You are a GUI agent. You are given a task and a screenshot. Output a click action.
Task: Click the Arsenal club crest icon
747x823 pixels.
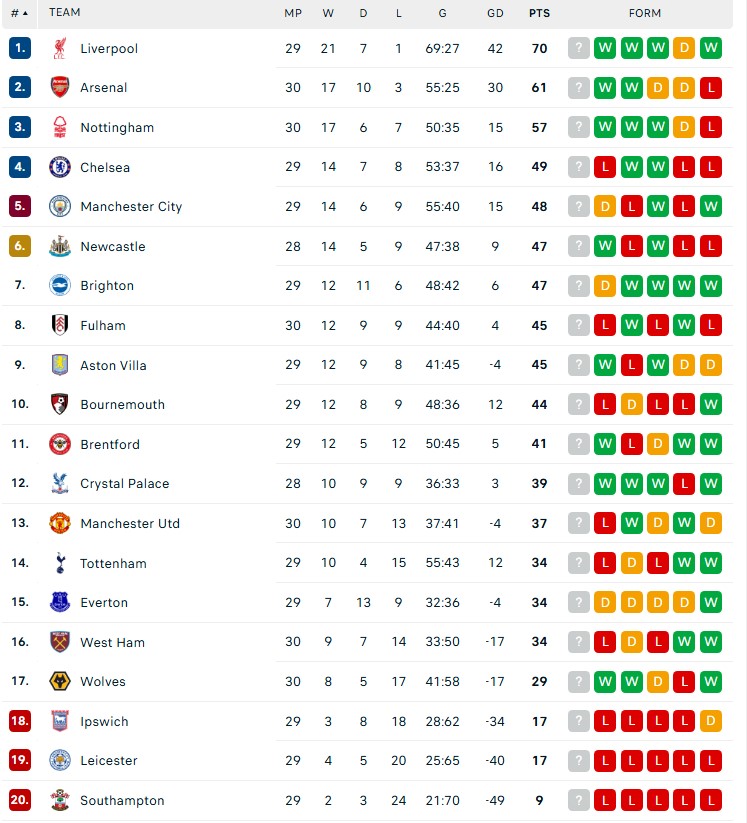(x=60, y=87)
